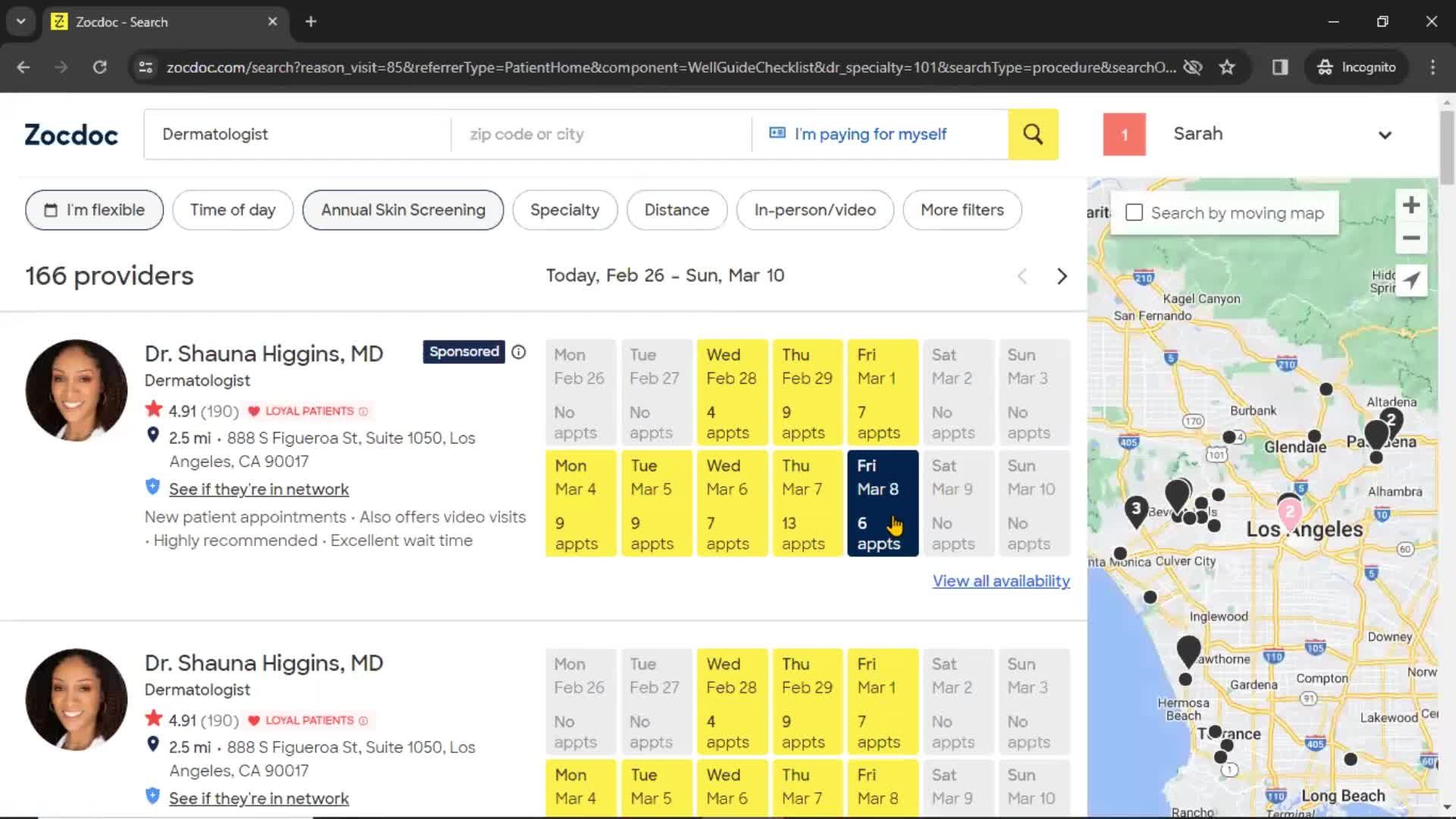Click next week navigation arrow
The width and height of the screenshot is (1456, 819).
tap(1063, 276)
